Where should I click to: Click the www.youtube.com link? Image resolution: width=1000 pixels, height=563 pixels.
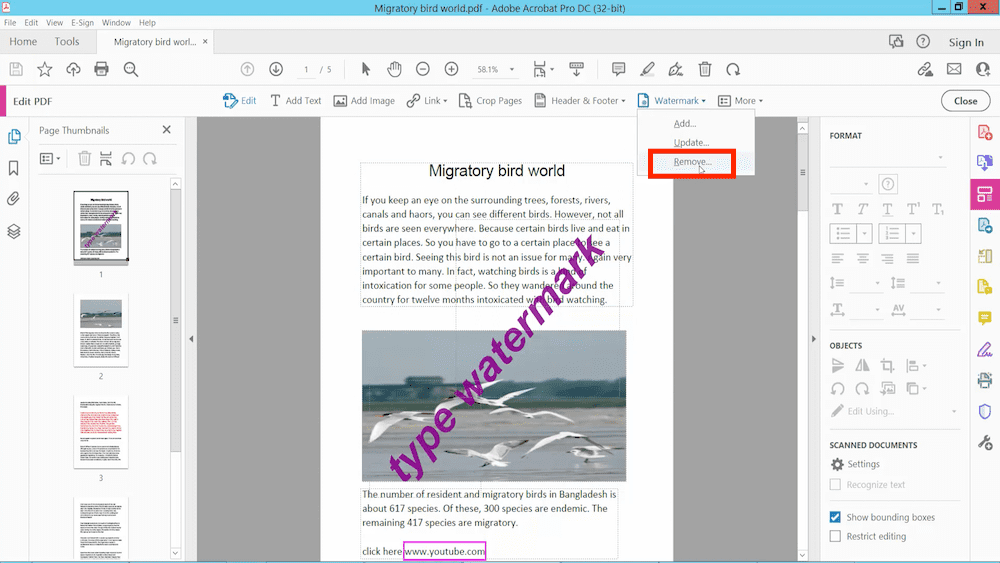coord(444,551)
